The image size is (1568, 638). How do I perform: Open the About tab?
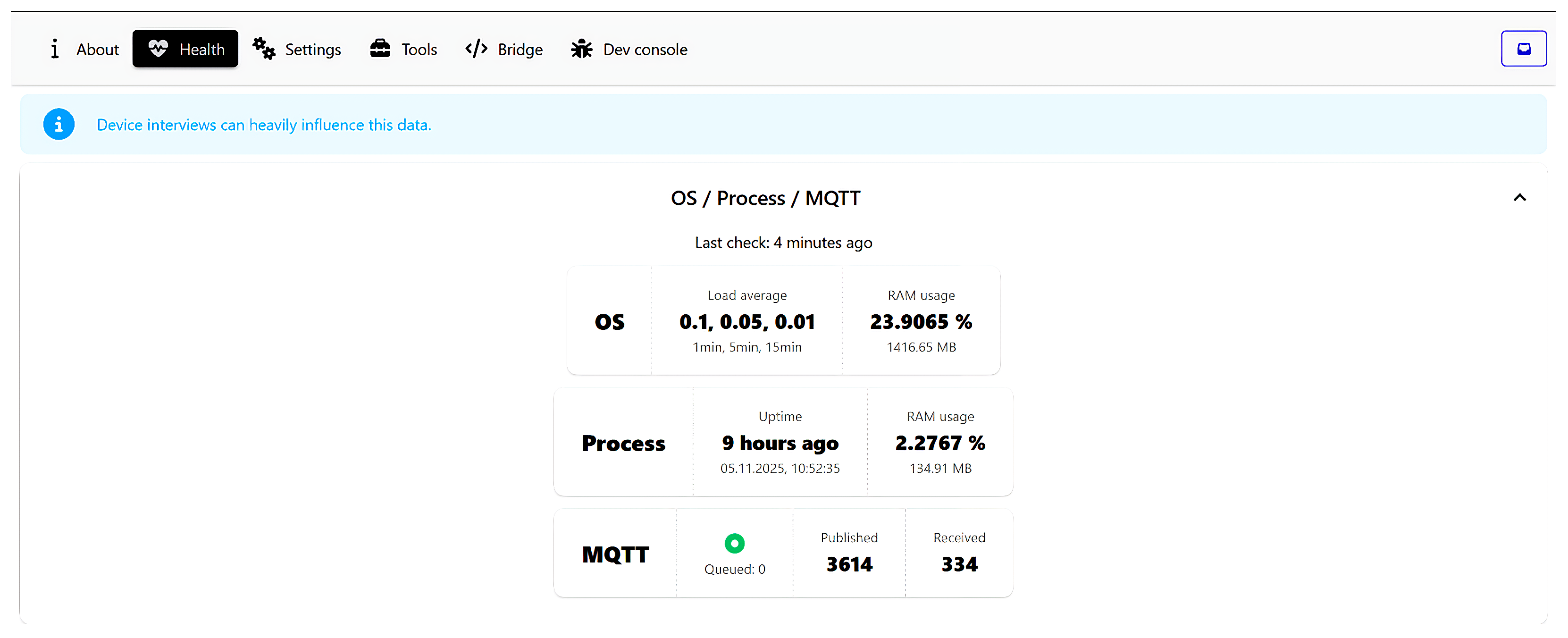(97, 49)
